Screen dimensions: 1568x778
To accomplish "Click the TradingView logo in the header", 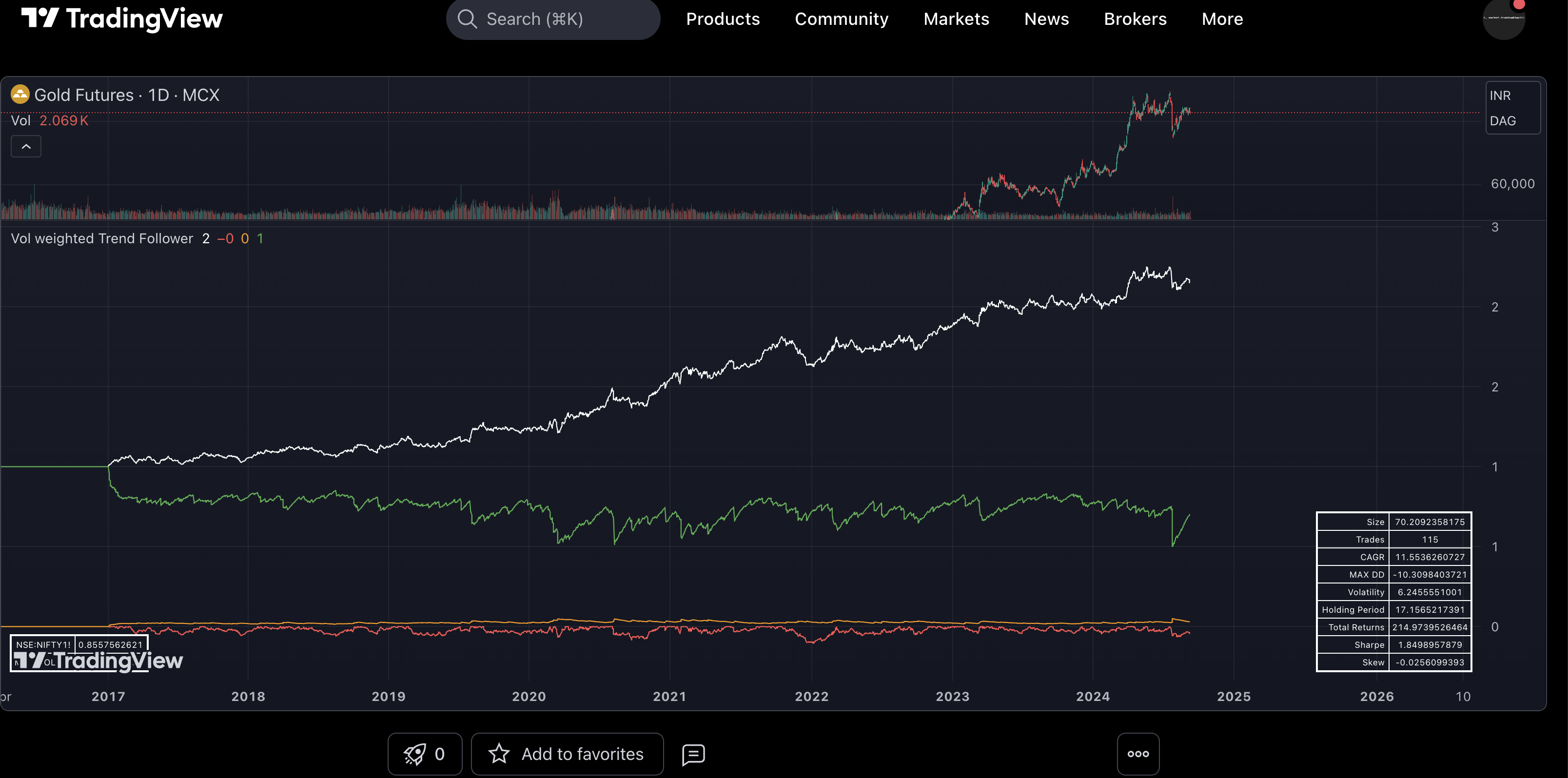I will pyautogui.click(x=122, y=19).
